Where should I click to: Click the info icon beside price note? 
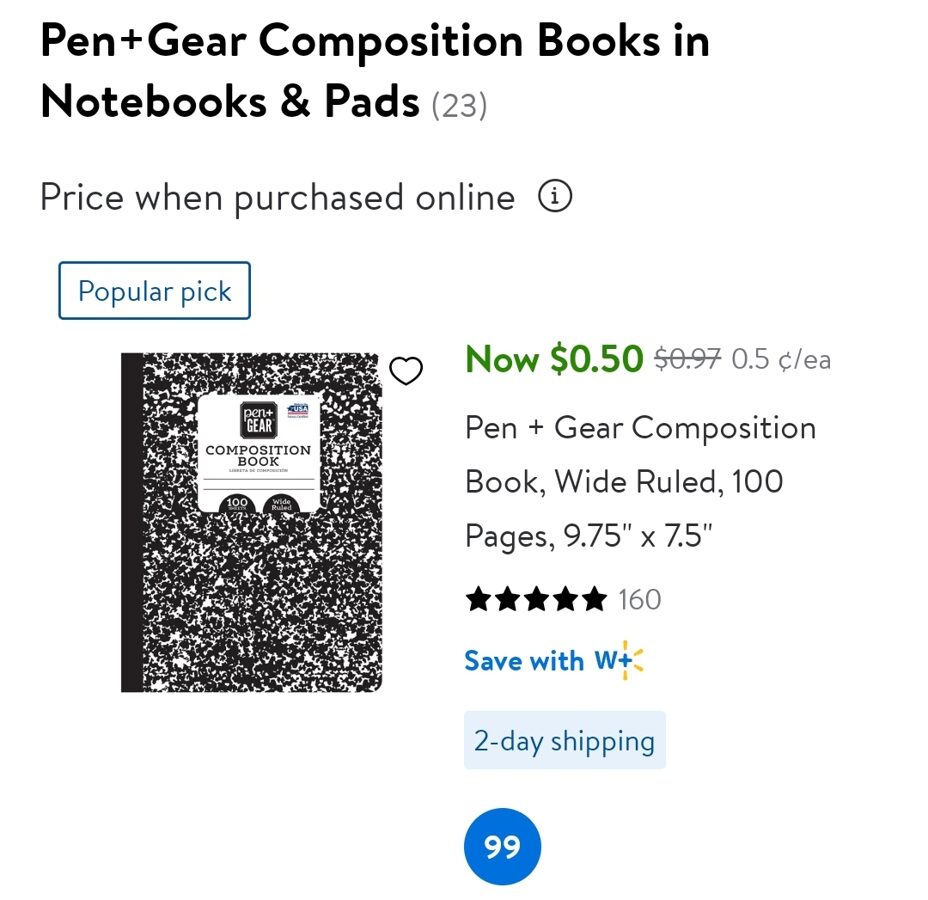[x=555, y=196]
